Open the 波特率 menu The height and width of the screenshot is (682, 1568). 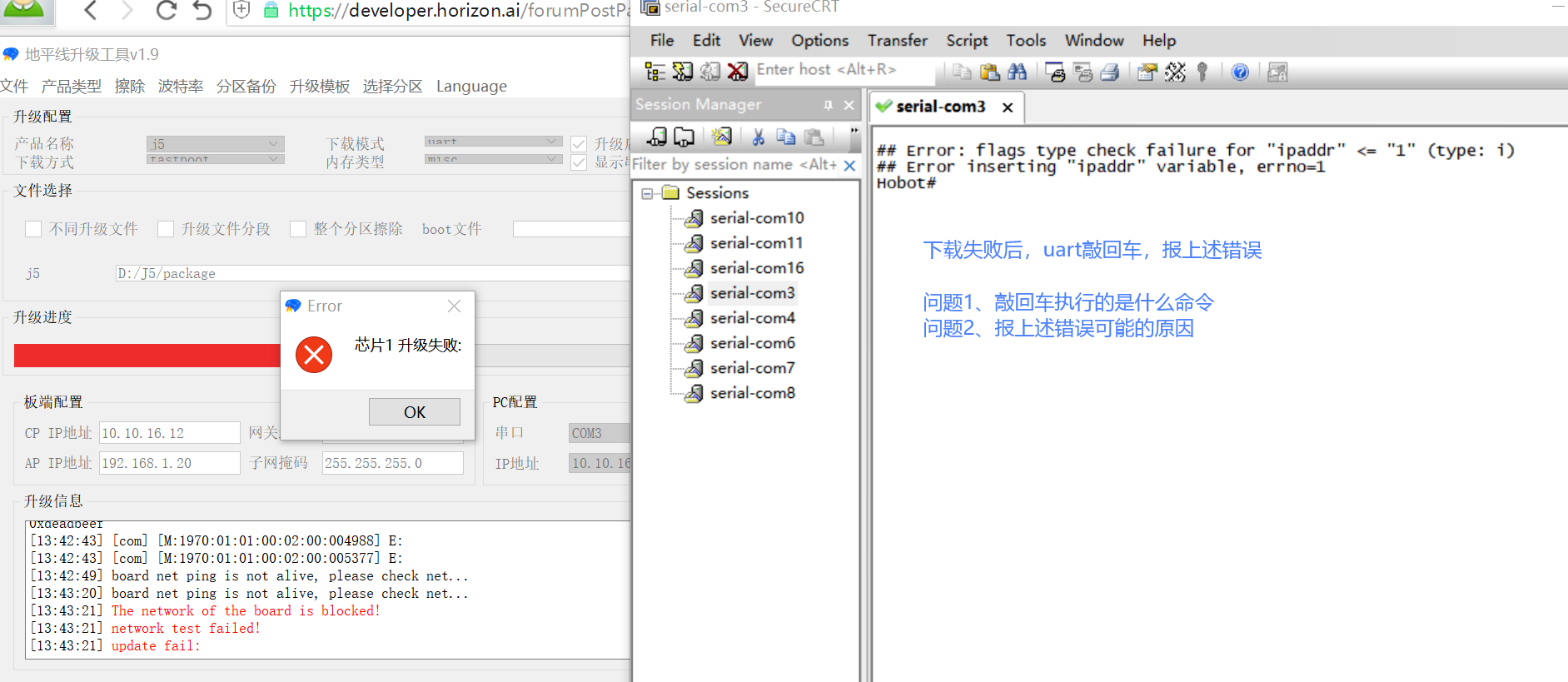coord(181,87)
